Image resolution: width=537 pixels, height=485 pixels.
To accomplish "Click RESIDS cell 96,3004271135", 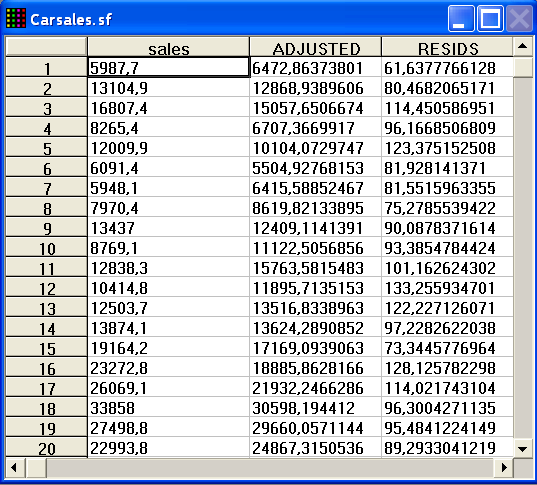I will pyautogui.click(x=447, y=407).
